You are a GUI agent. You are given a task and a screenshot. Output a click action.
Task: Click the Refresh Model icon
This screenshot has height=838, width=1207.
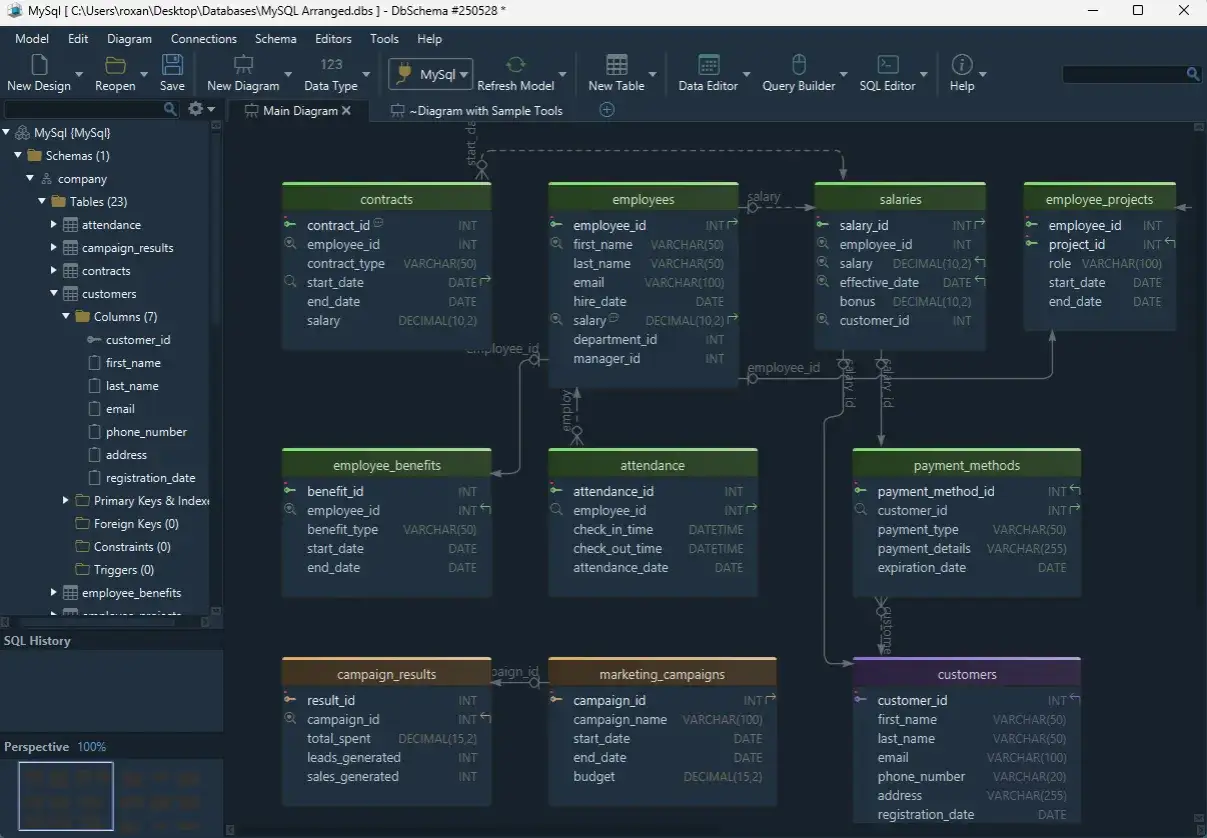516,65
